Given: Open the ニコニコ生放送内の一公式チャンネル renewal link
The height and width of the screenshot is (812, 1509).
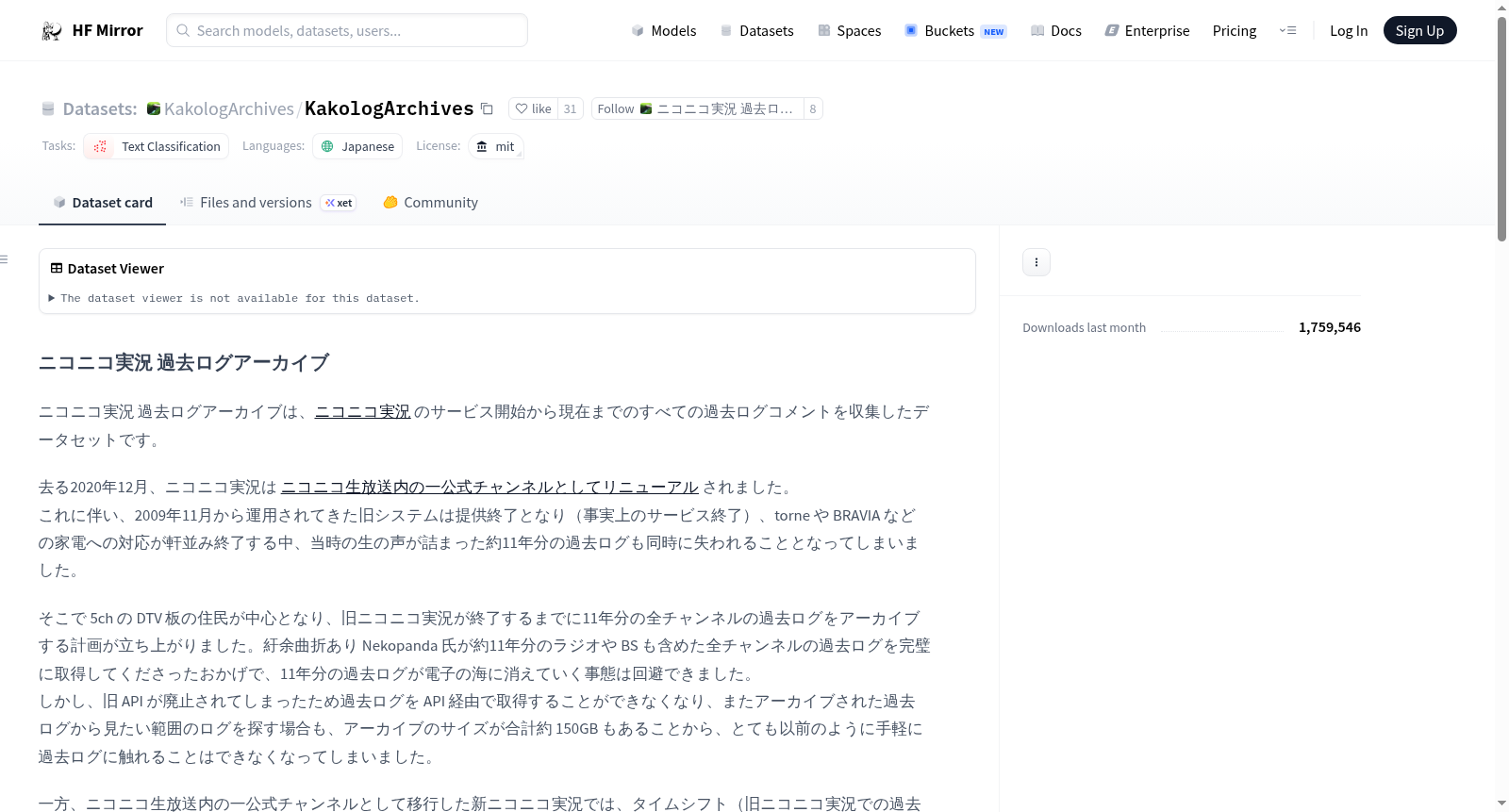Looking at the screenshot, I should (489, 488).
